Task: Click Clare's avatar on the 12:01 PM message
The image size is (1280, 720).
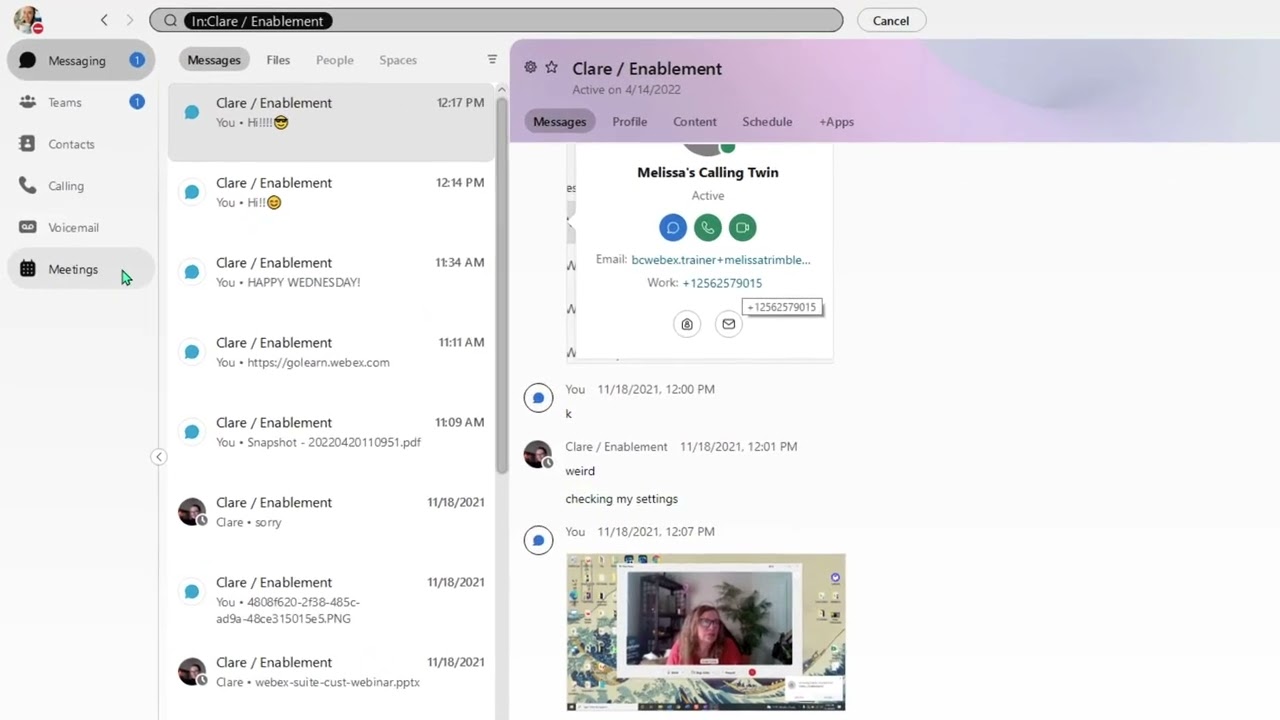Action: coord(538,455)
